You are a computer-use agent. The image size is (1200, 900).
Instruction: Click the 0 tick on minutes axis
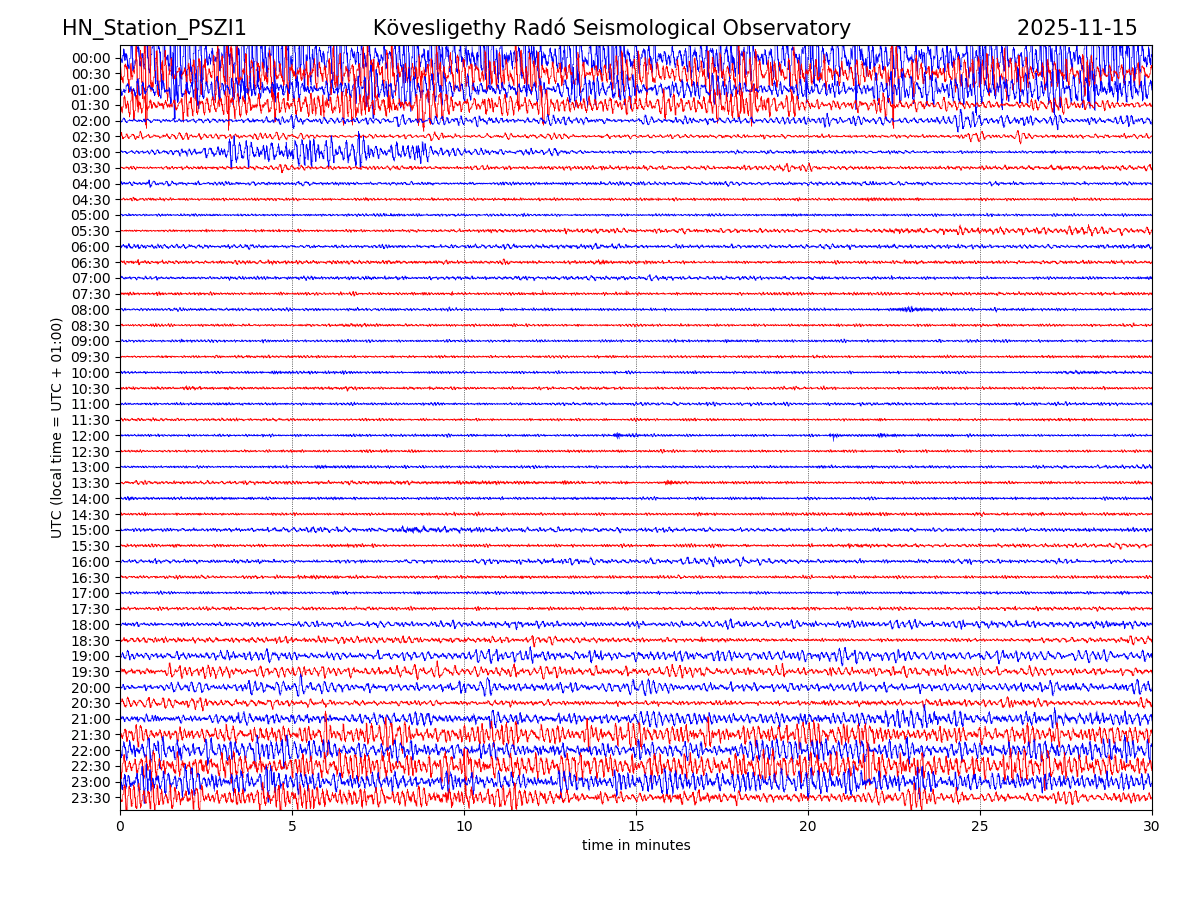click(120, 826)
